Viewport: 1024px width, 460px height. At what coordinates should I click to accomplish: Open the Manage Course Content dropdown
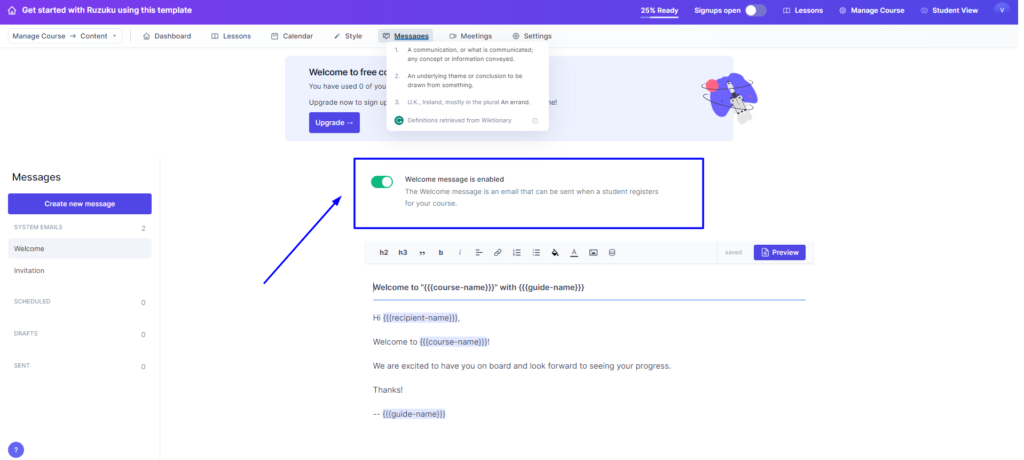64,36
